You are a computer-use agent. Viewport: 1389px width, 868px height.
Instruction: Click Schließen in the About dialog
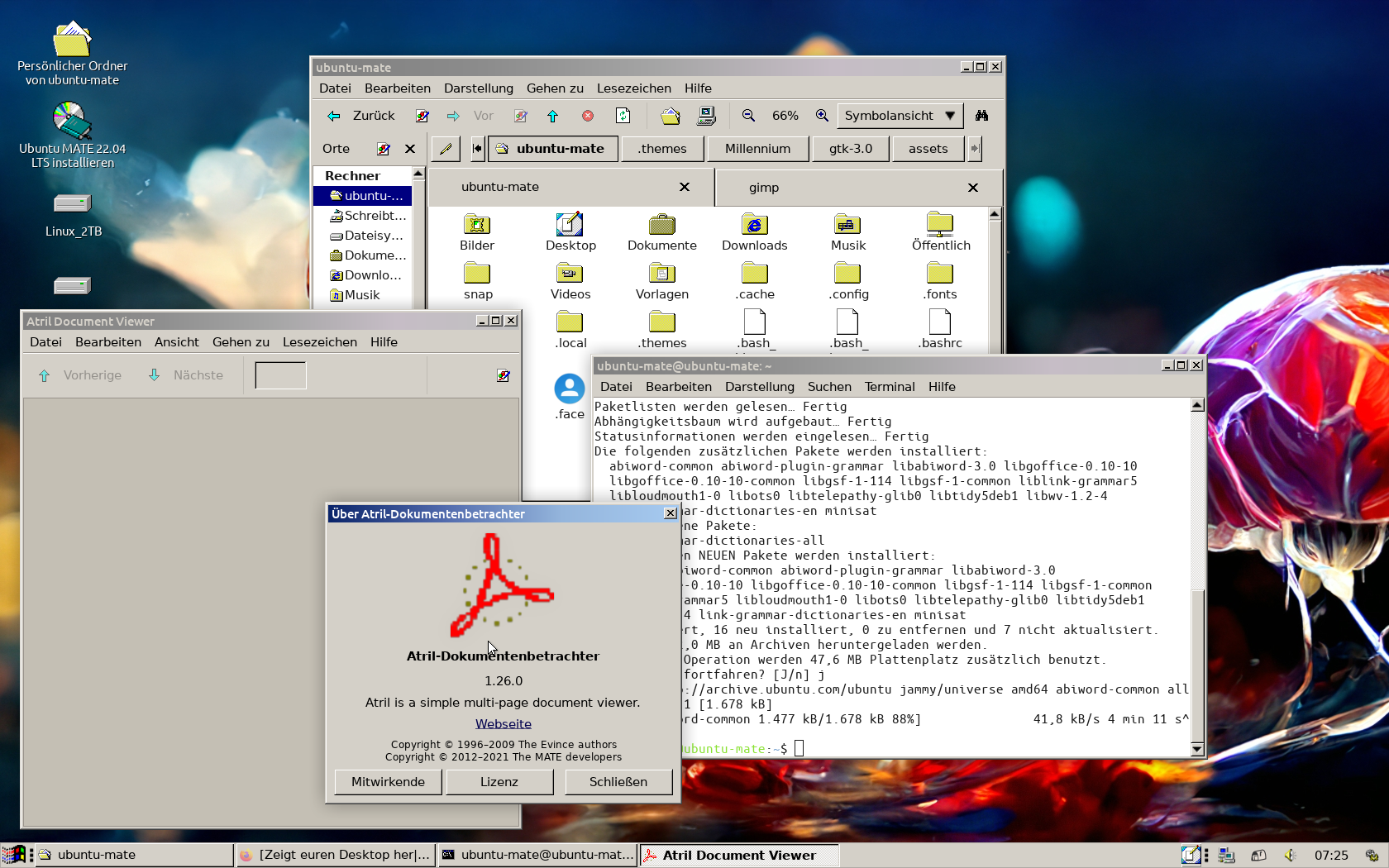(x=618, y=782)
